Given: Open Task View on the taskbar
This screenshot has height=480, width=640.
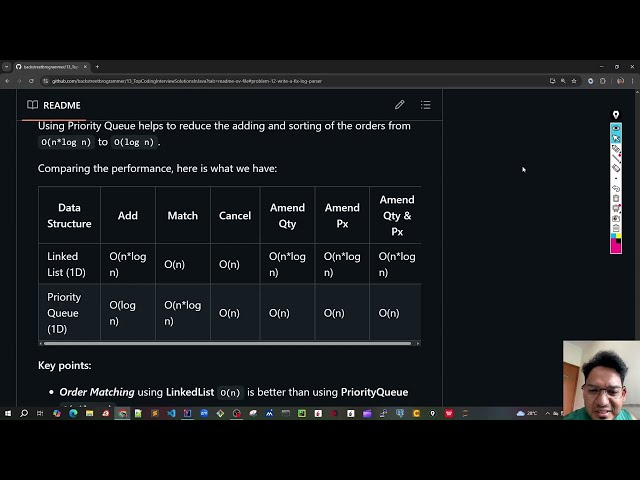Looking at the screenshot, I should click(40, 413).
